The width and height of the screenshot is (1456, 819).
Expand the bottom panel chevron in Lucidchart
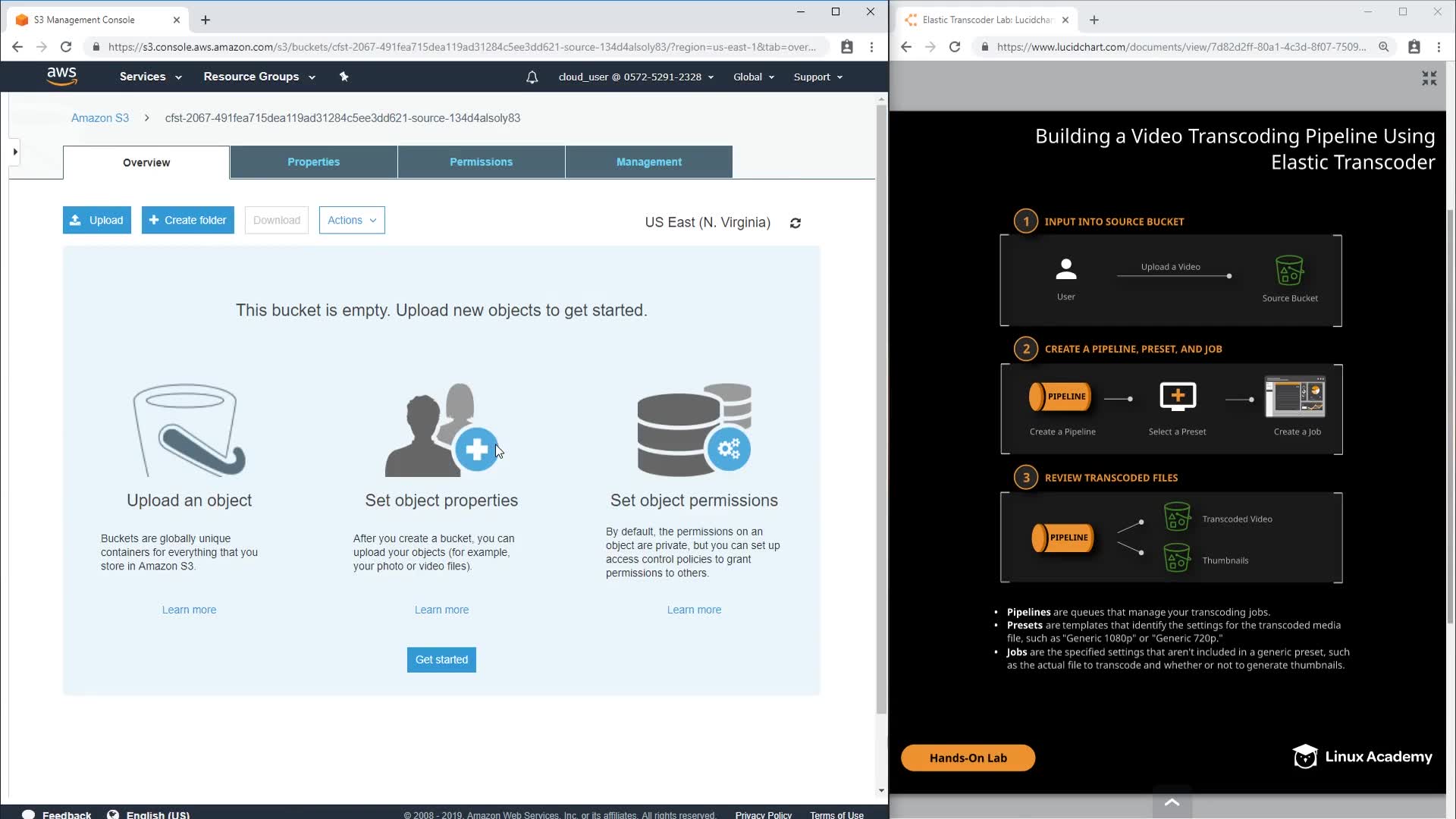[x=1172, y=802]
